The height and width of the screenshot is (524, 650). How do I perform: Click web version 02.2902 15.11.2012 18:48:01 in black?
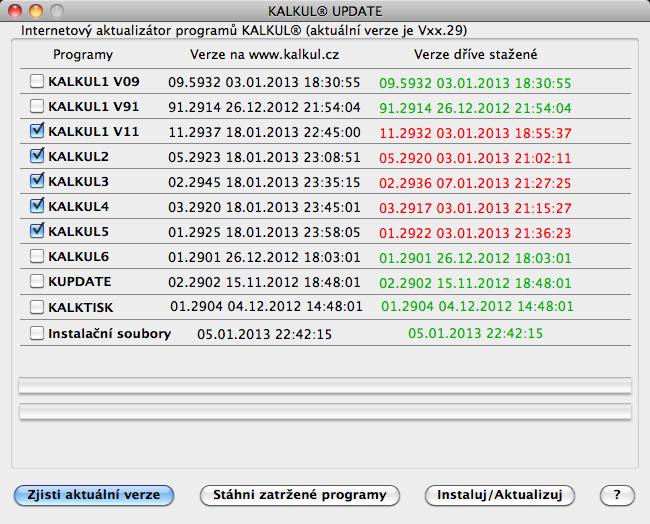click(264, 282)
